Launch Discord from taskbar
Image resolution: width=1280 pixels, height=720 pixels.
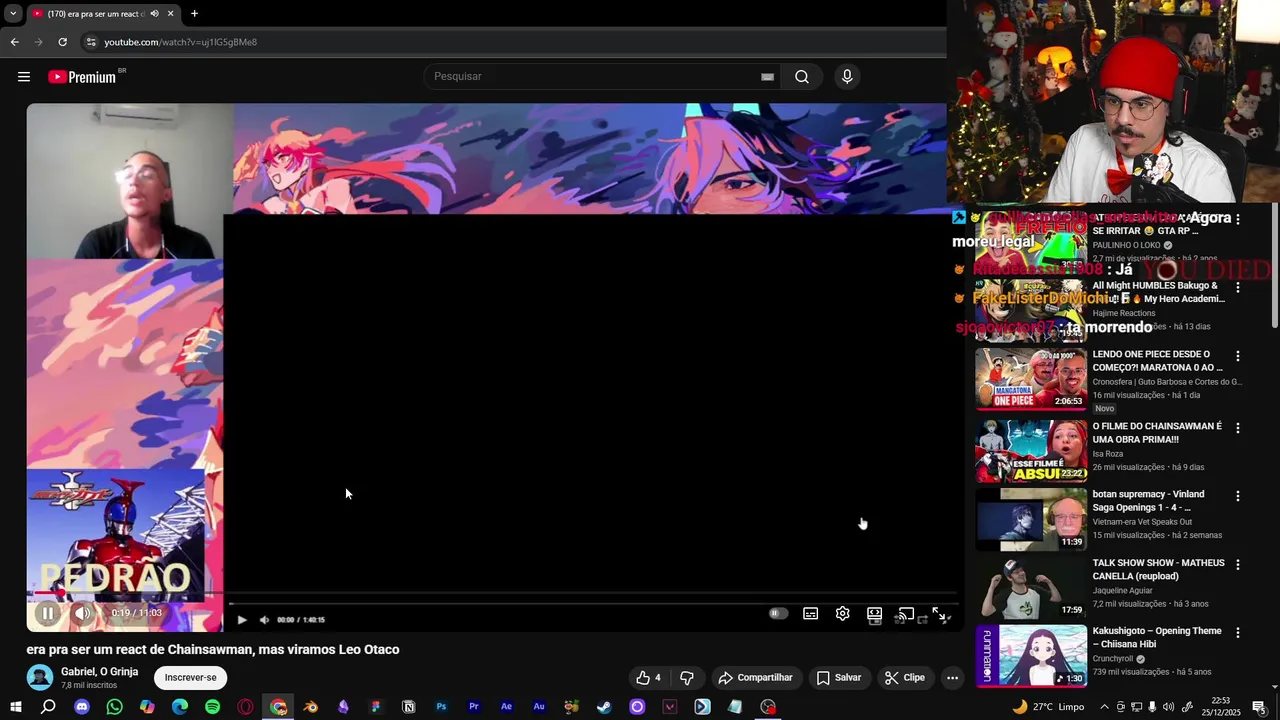[82, 707]
